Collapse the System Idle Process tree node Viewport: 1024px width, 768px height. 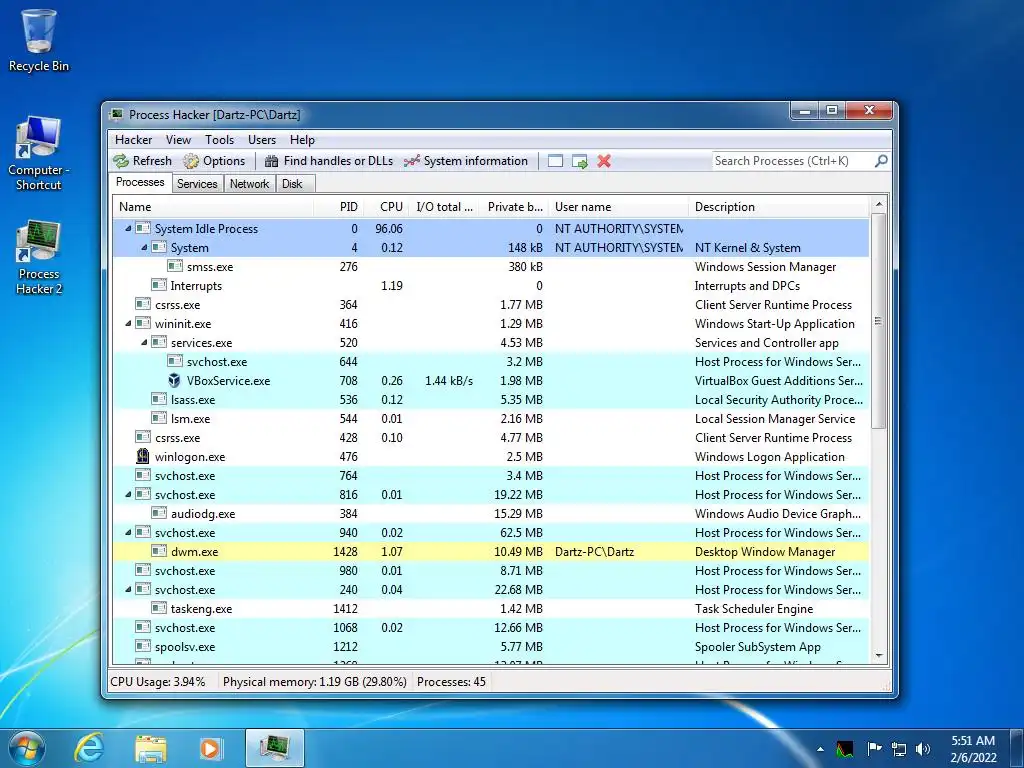128,229
